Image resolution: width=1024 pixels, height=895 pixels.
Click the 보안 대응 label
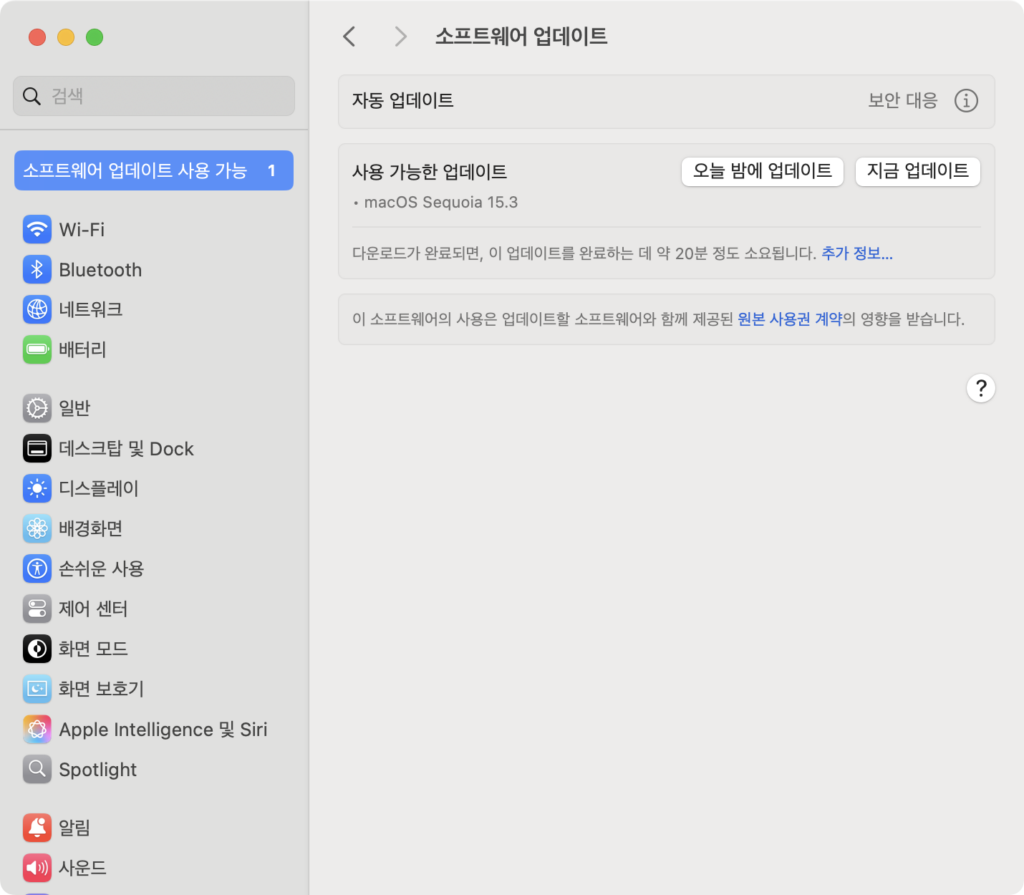(903, 101)
